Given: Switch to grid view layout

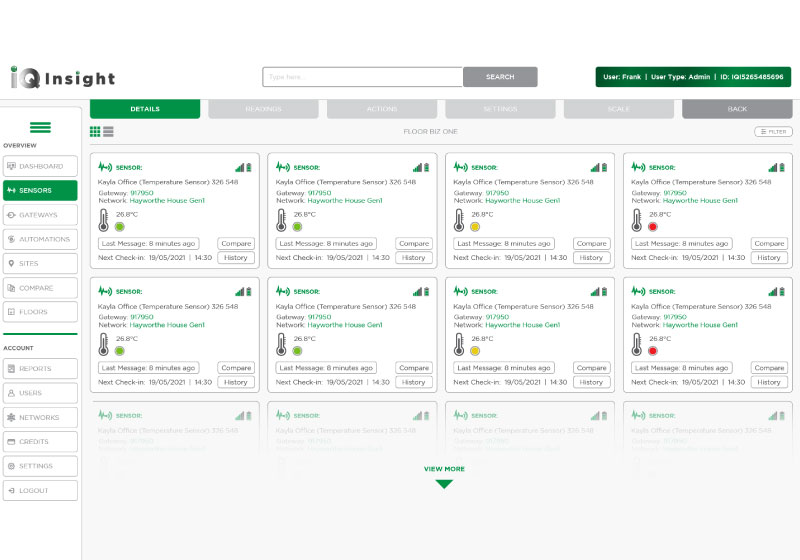Looking at the screenshot, I should coord(95,131).
